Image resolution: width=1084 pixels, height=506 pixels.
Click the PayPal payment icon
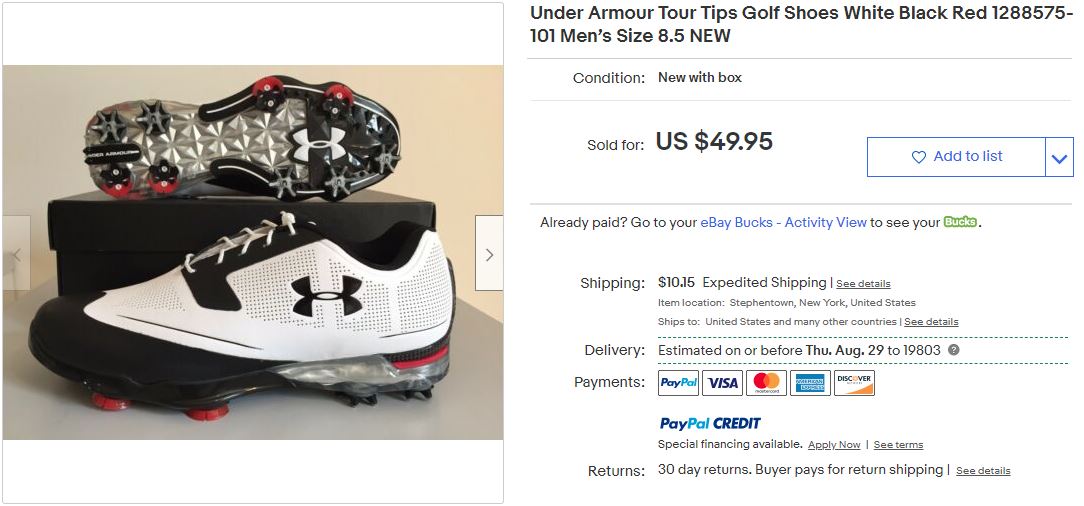pos(678,383)
